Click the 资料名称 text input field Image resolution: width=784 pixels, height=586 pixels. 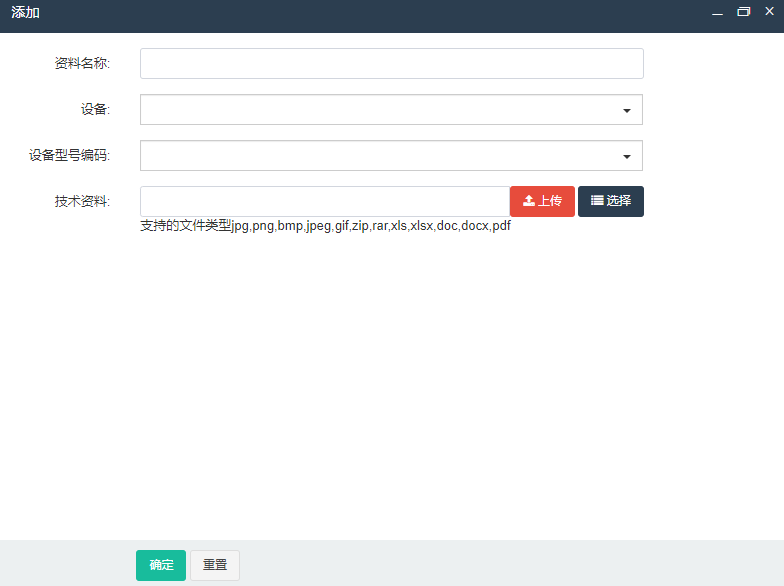tap(392, 64)
